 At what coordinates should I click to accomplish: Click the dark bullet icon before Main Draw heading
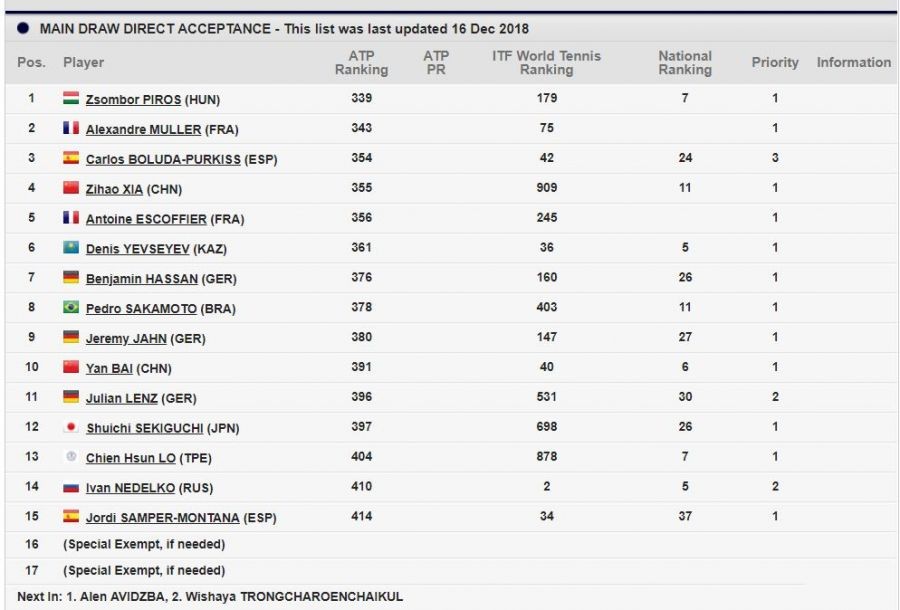23,29
